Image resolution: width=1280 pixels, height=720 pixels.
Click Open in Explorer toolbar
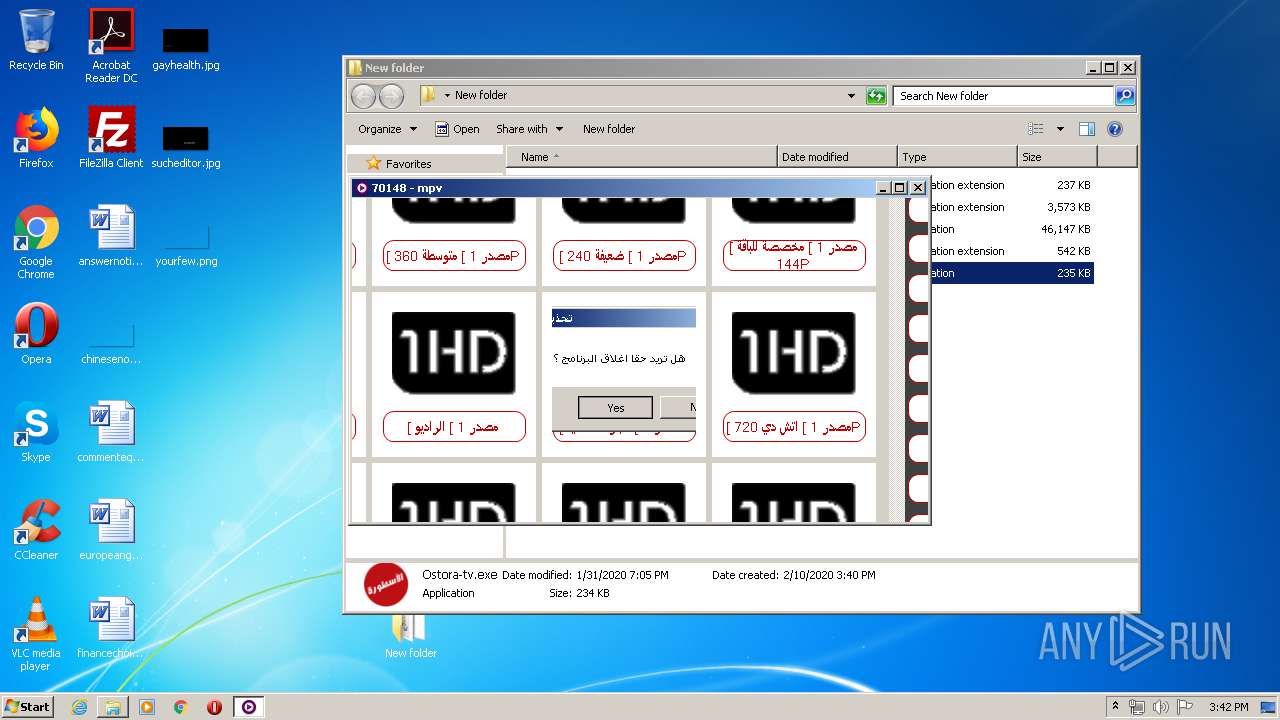(x=457, y=129)
